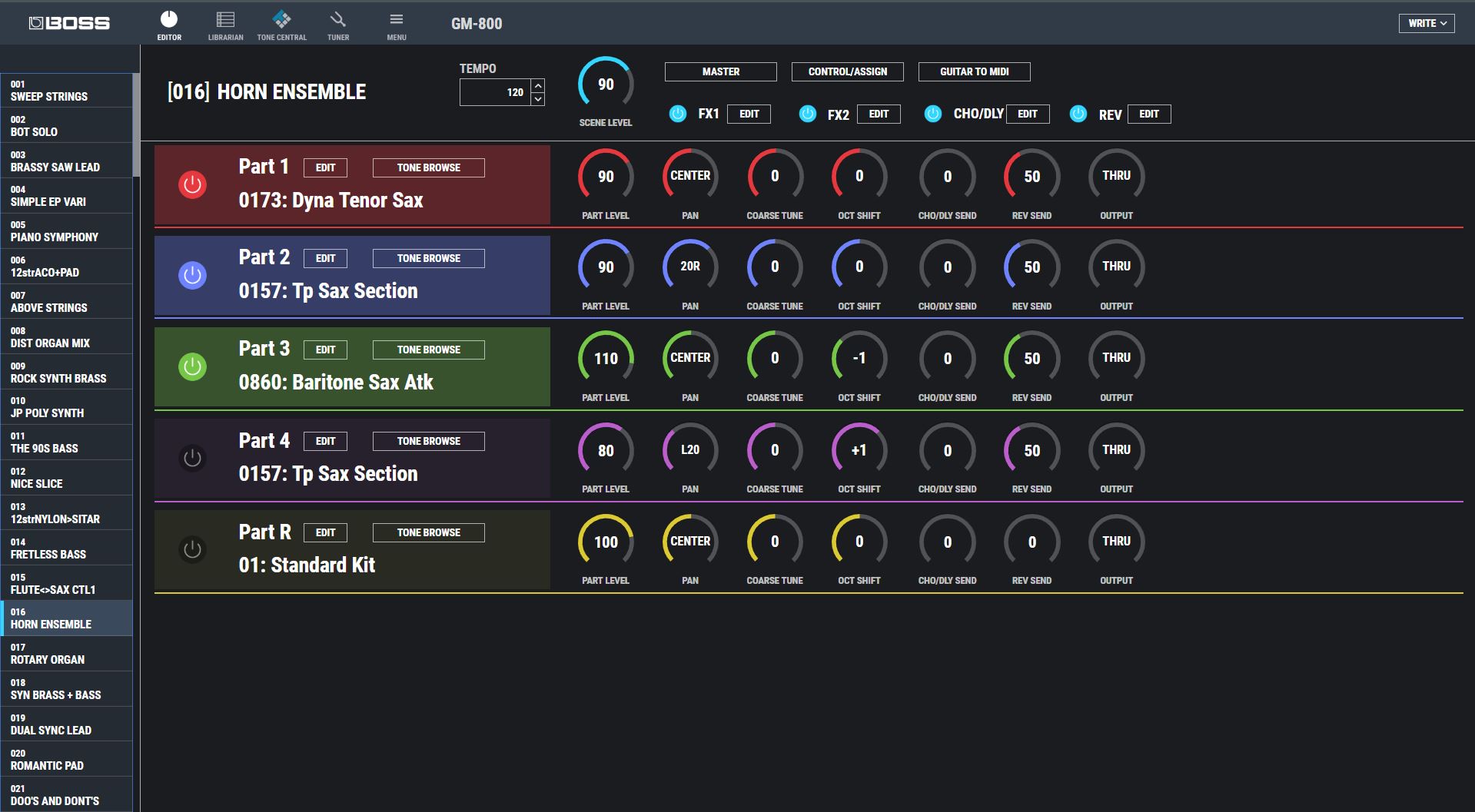Screen dimensions: 1475x812
Task: Power off Part 1
Action: [192, 184]
